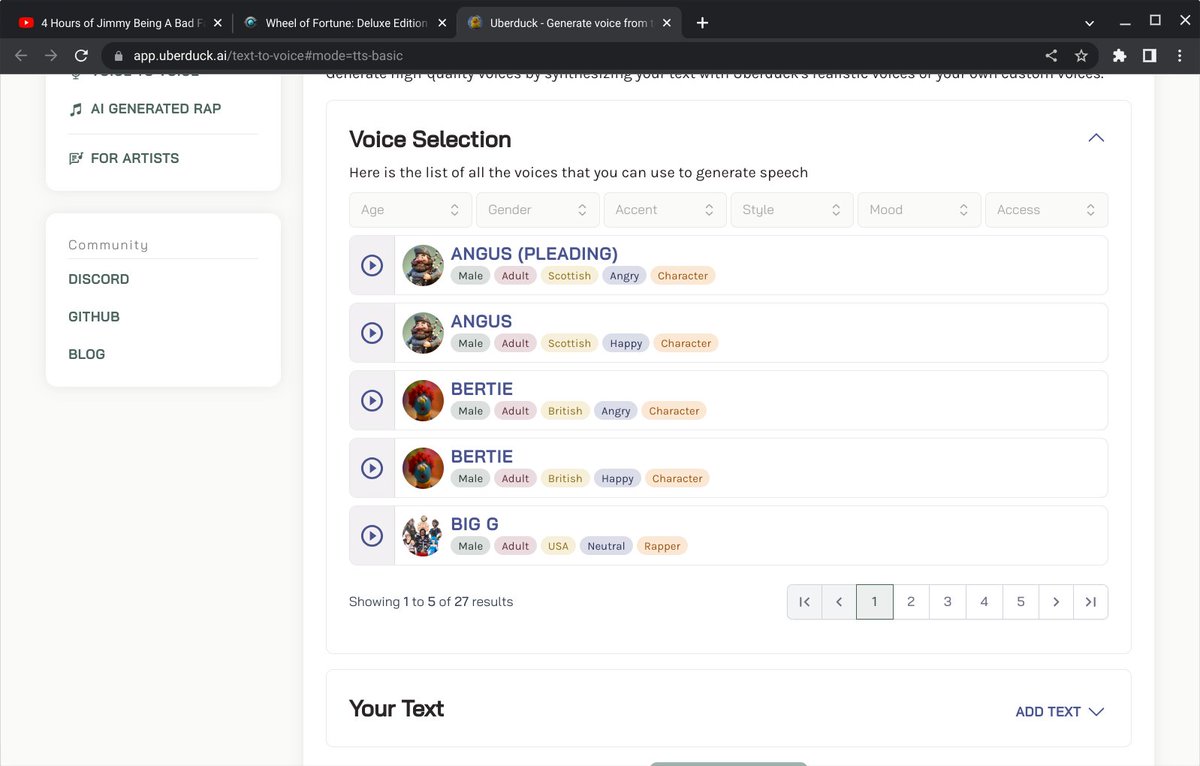Play the angry BERTIE voice preview

372,400
